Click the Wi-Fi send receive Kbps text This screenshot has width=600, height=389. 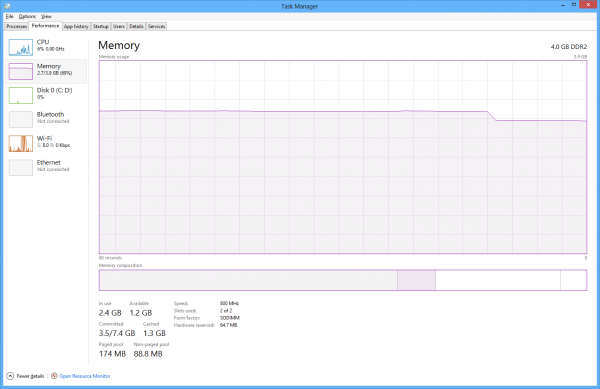[54, 145]
